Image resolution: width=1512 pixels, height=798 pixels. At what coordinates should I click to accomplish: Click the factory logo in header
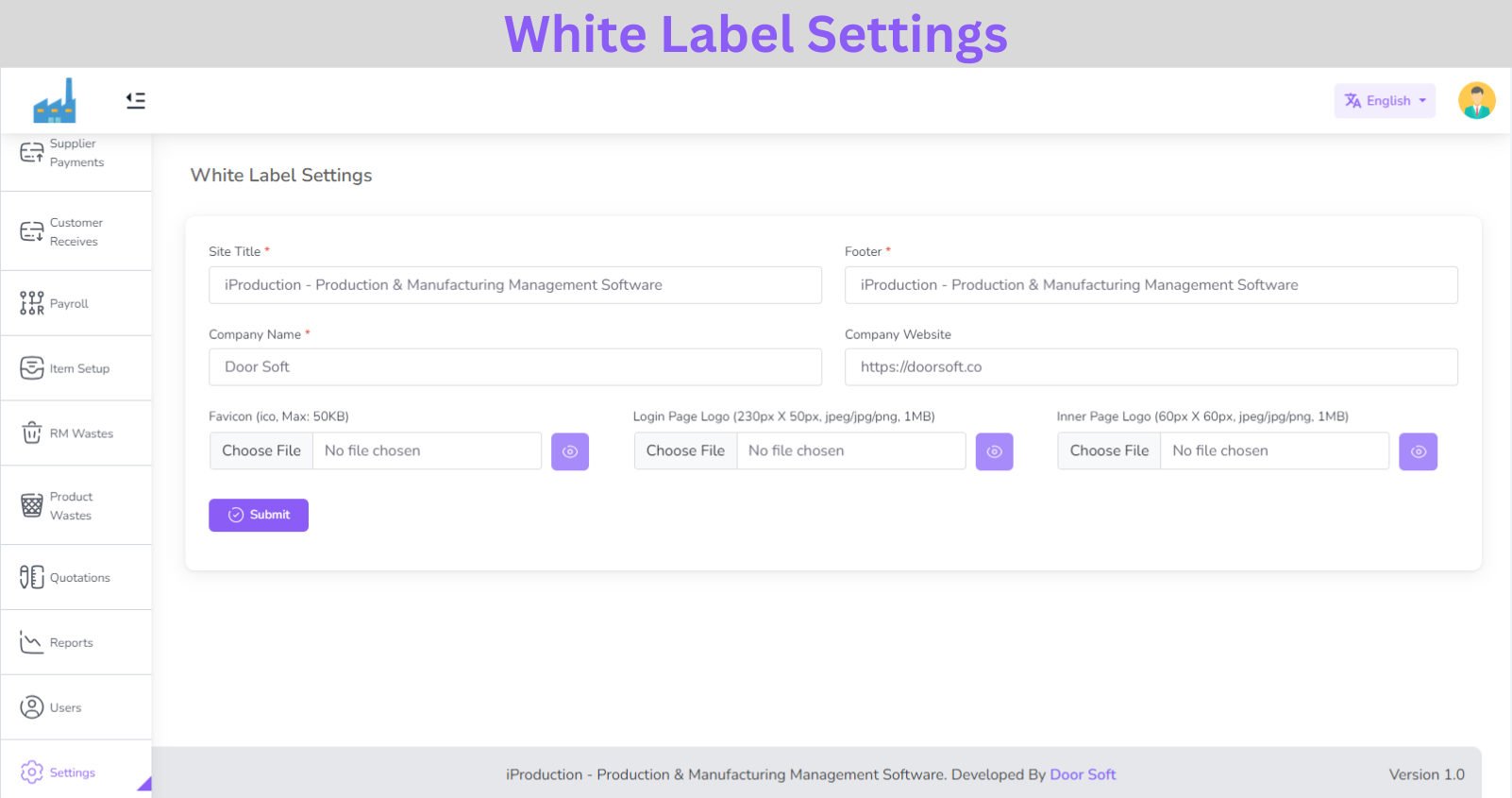pyautogui.click(x=55, y=100)
